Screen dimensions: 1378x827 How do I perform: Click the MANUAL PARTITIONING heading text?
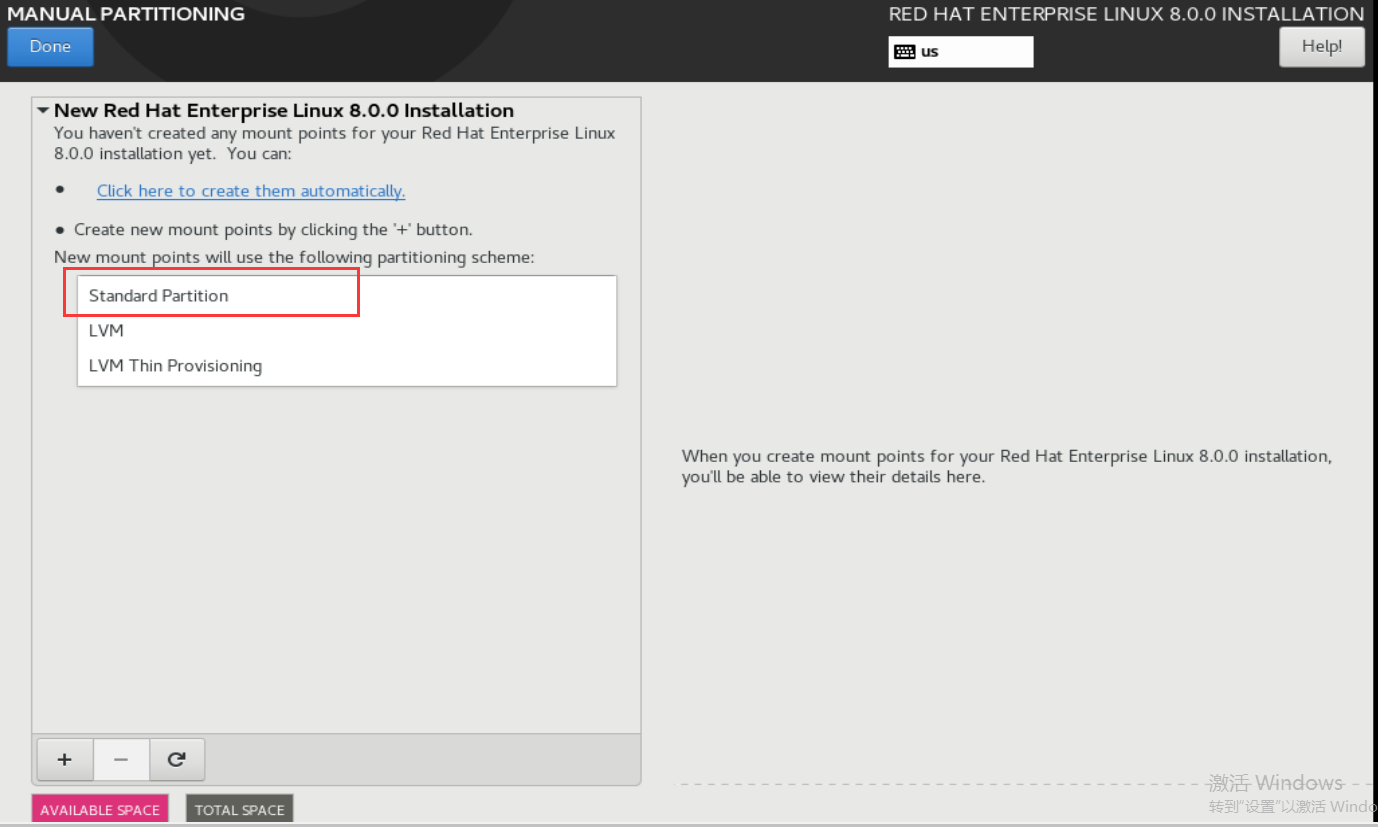click(126, 14)
